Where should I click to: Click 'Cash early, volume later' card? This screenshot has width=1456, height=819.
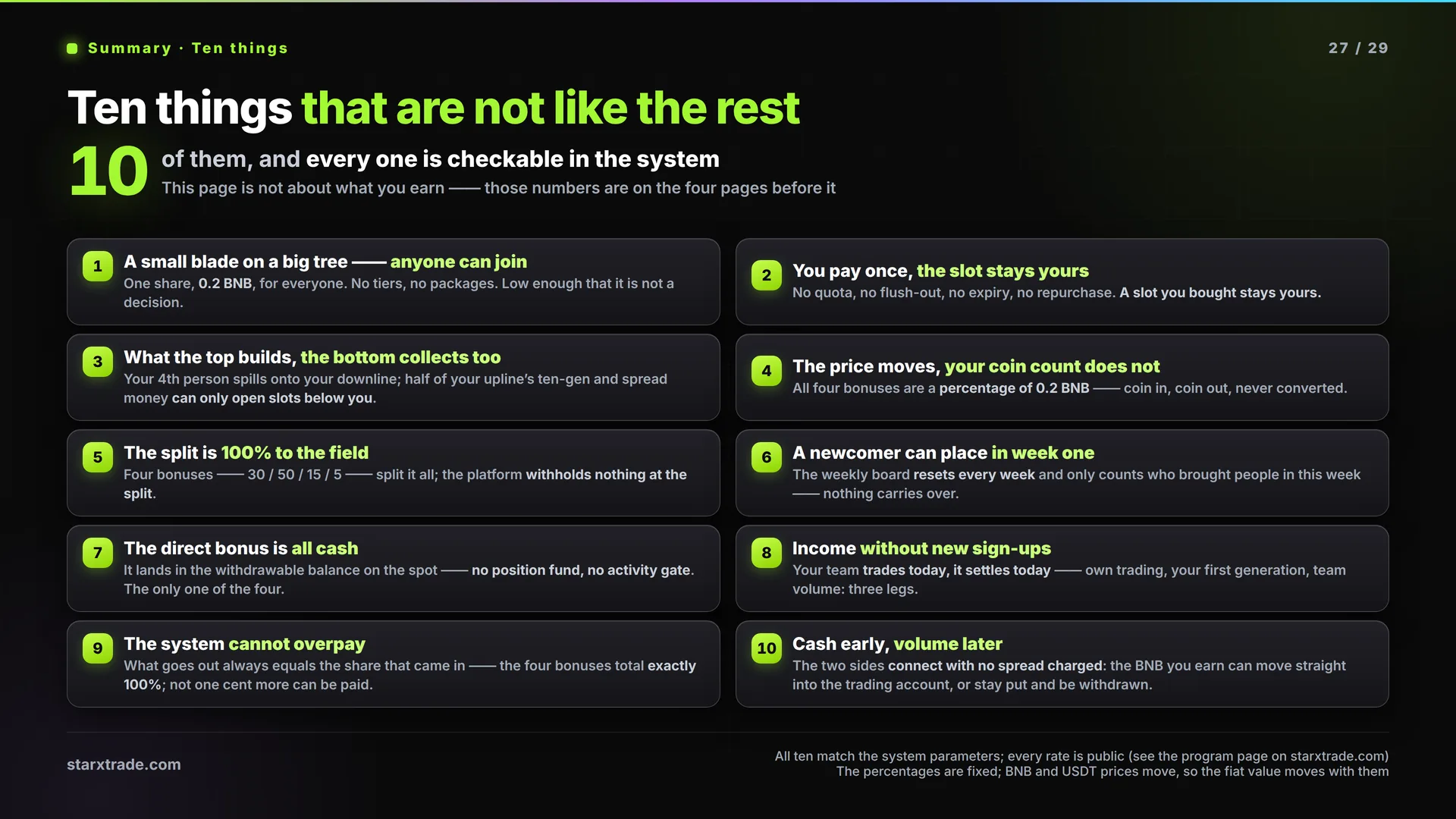pos(1062,664)
